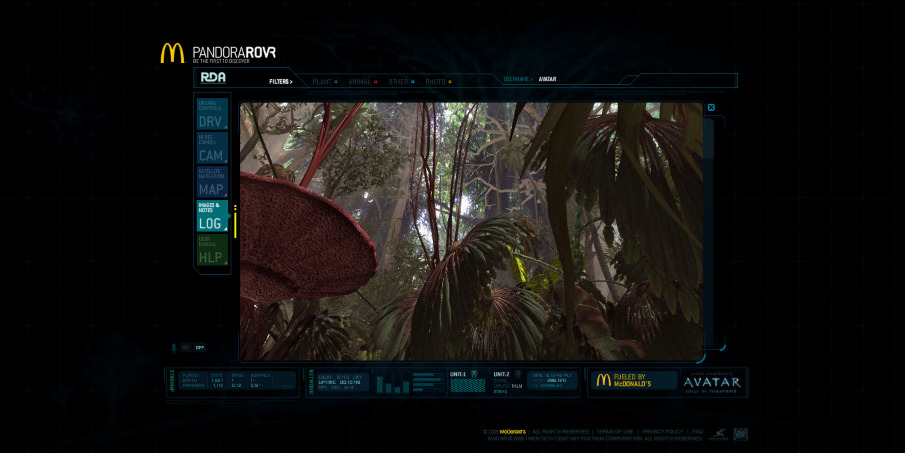Click the Filters label with arrow
Image resolution: width=905 pixels, height=453 pixels.
pos(281,82)
